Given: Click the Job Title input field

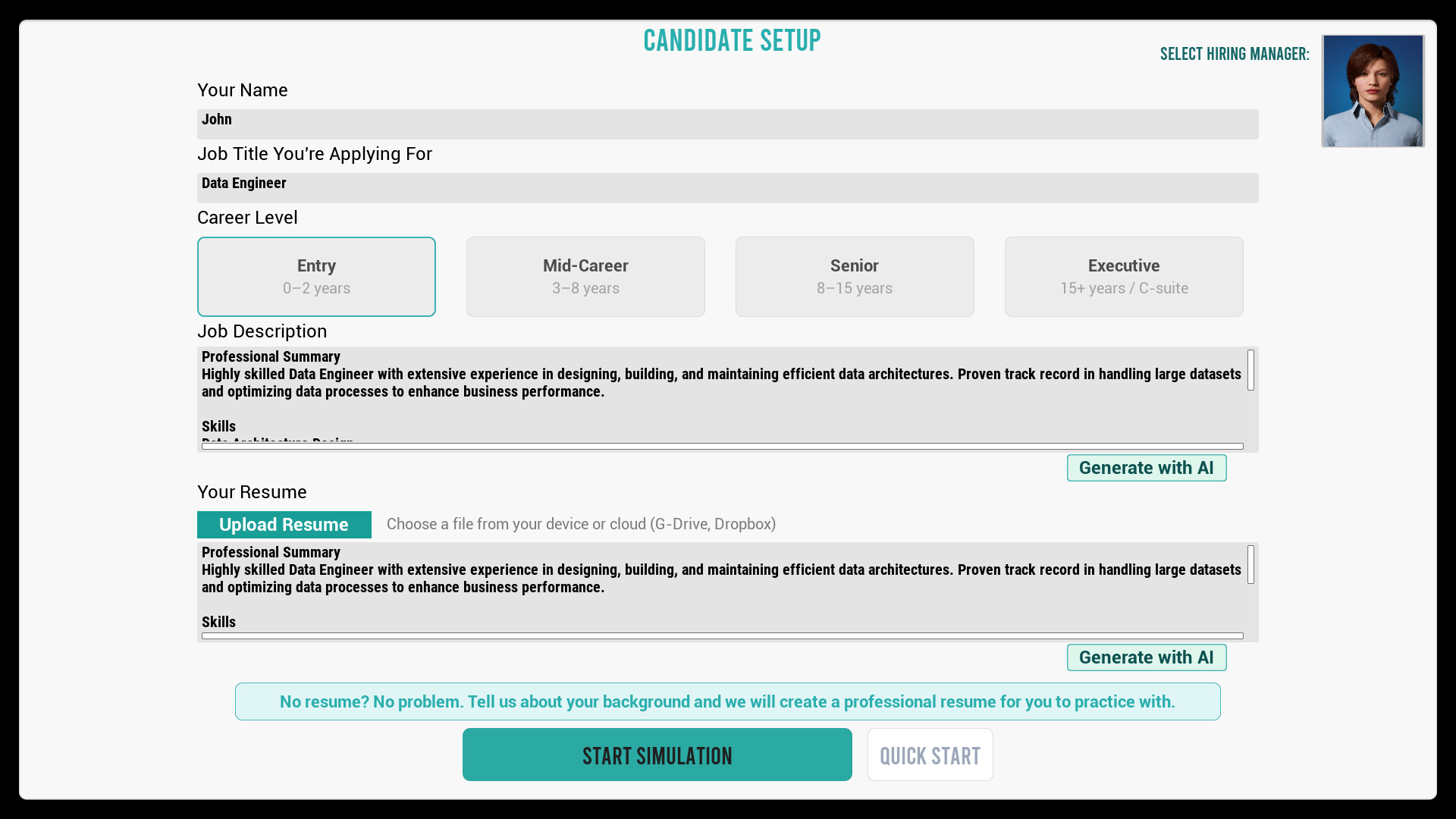Looking at the screenshot, I should 728,187.
